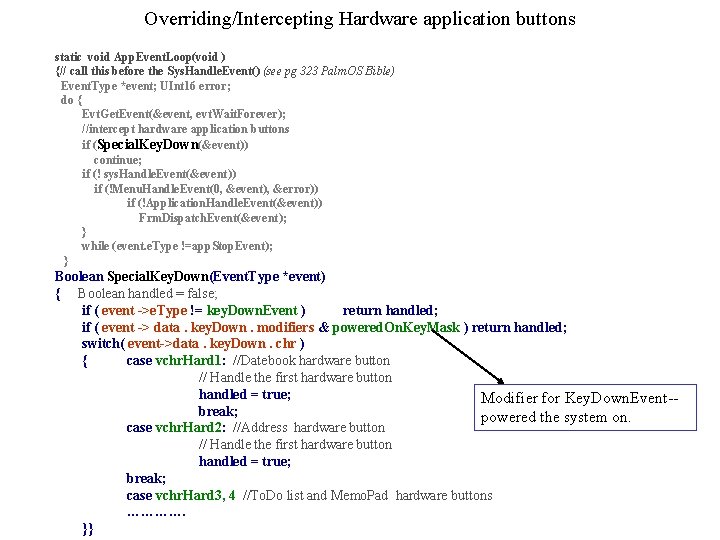Click the 'Boolean handled = false;' line
This screenshot has width=720, height=540.
pos(147,293)
